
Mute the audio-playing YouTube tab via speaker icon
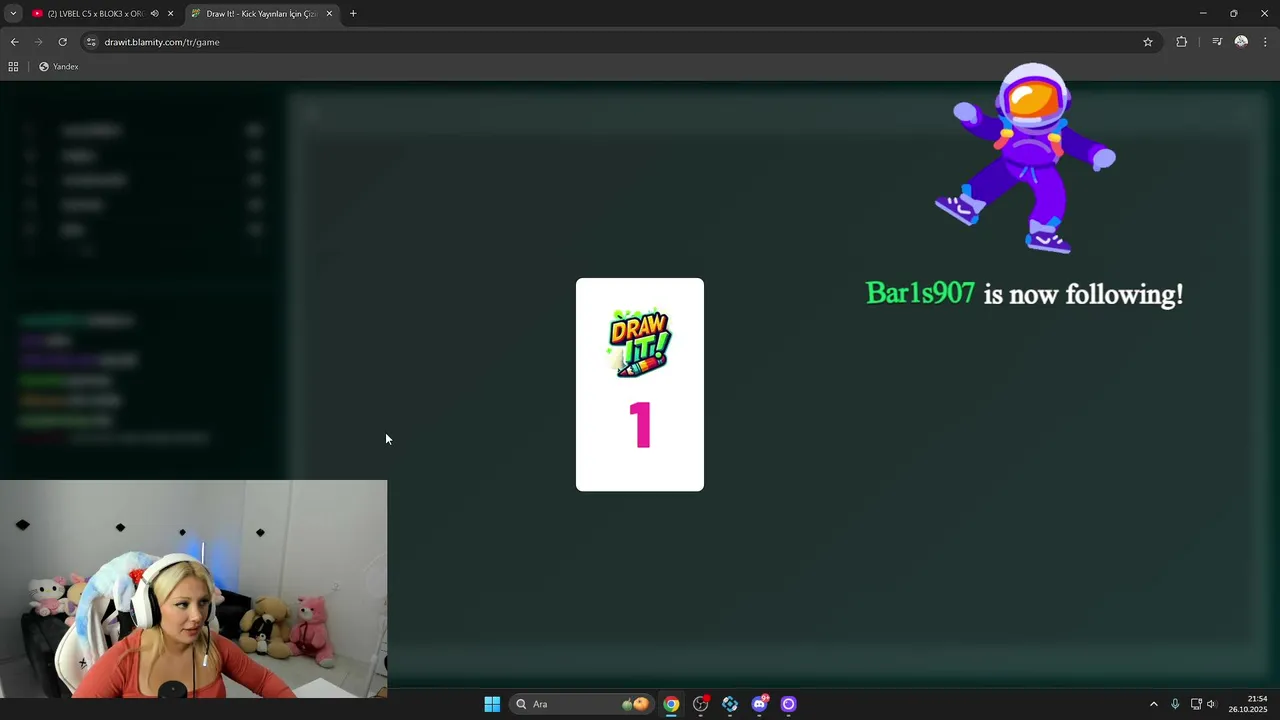154,14
